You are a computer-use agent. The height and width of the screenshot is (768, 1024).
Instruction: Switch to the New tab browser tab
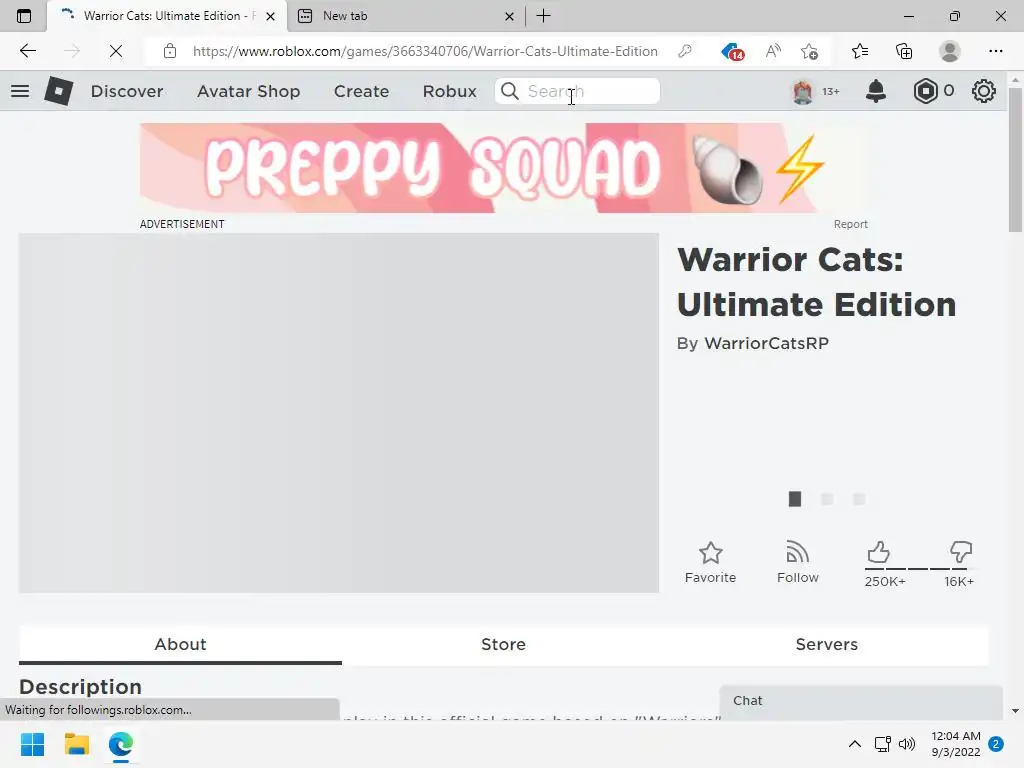point(405,16)
